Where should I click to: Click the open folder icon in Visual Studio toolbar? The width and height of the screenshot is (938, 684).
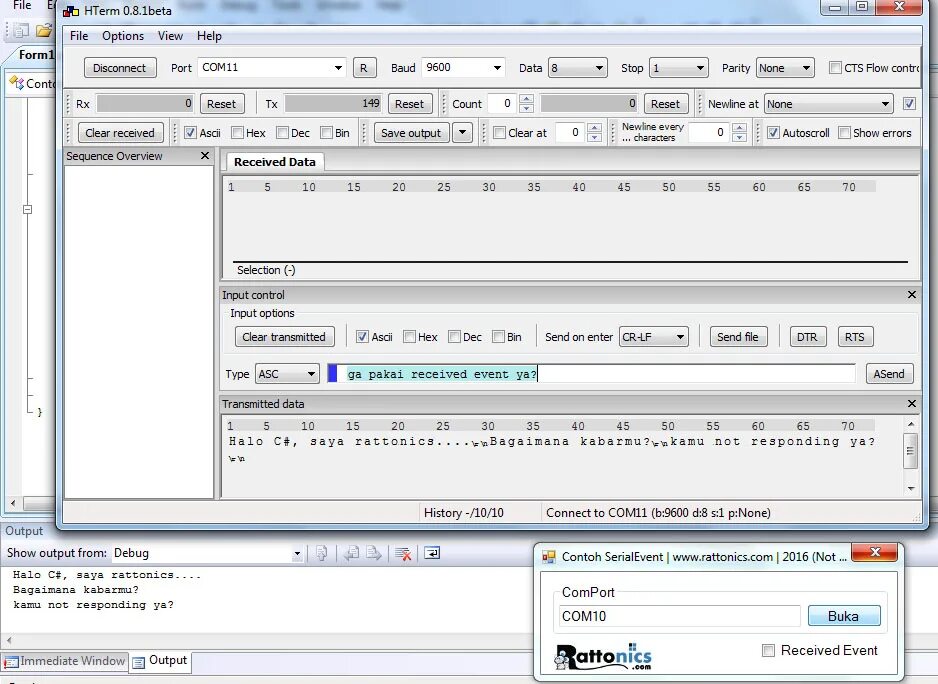pyautogui.click(x=44, y=30)
